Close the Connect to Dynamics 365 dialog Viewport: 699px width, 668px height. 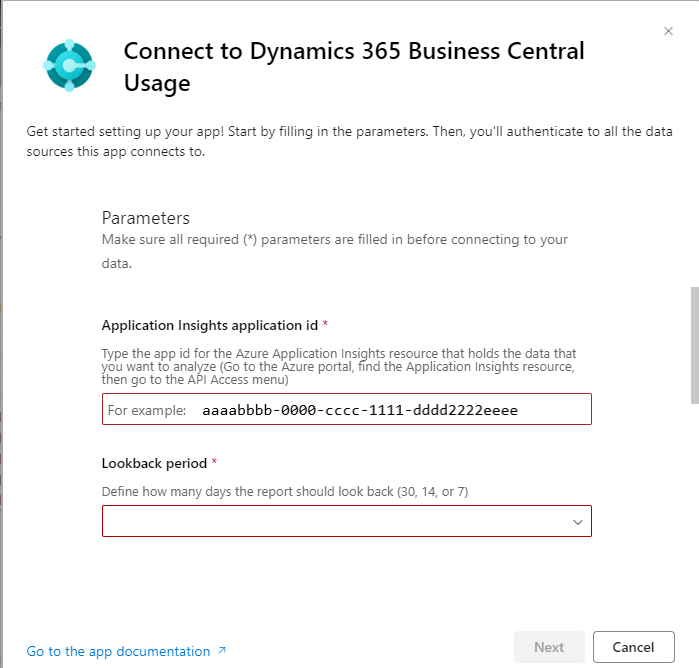[668, 31]
